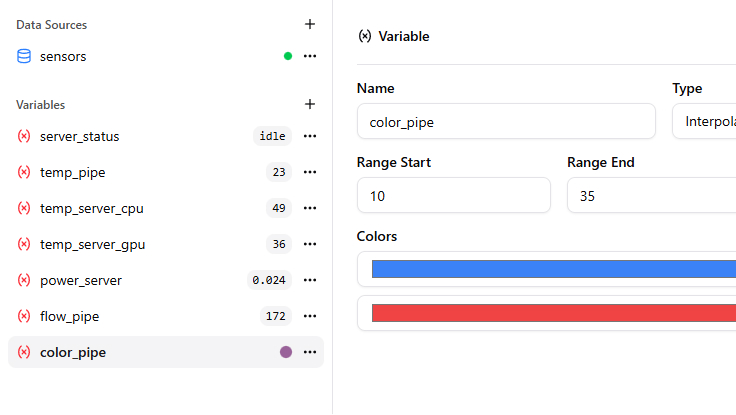Click the 36 value badge of temp_server_gpu
The image size is (736, 415).
(279, 244)
